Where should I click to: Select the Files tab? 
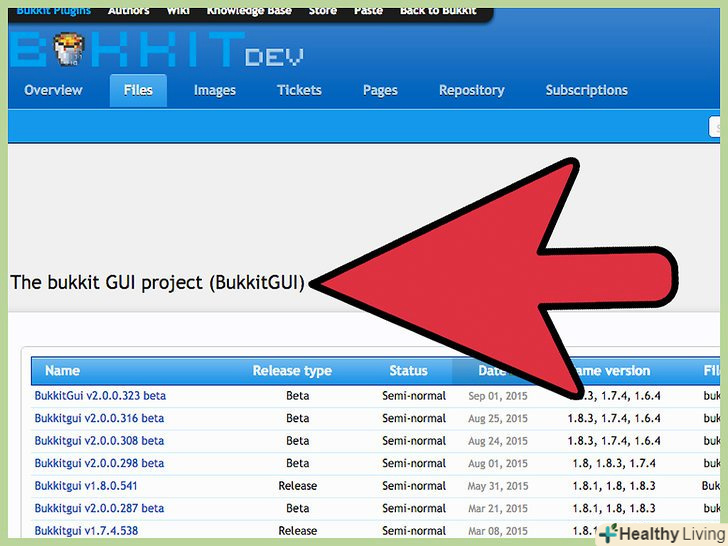pyautogui.click(x=138, y=90)
